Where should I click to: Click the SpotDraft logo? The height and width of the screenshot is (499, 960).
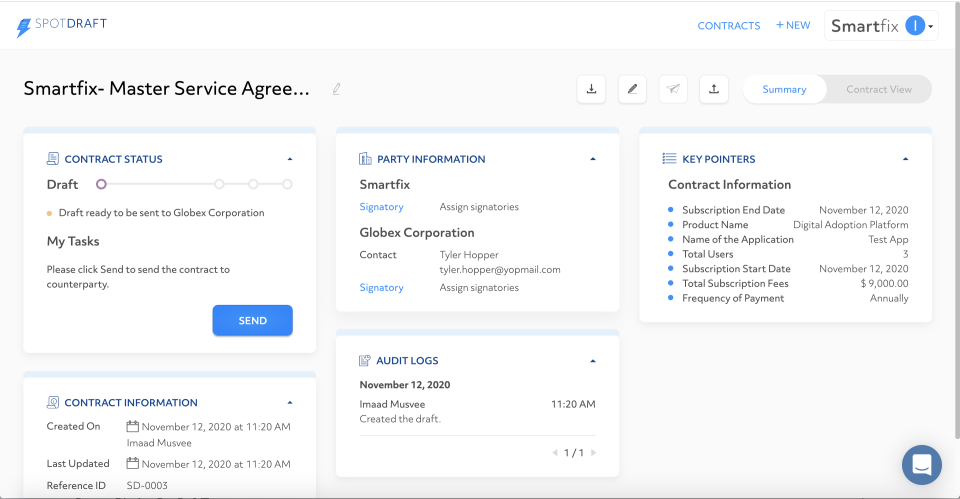coord(62,25)
